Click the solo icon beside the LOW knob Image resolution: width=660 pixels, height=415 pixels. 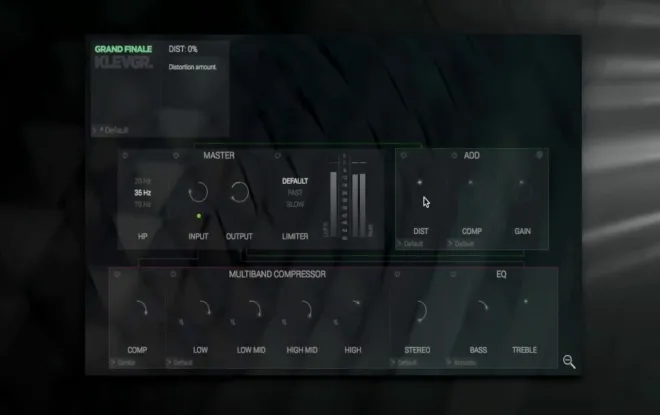tap(181, 322)
